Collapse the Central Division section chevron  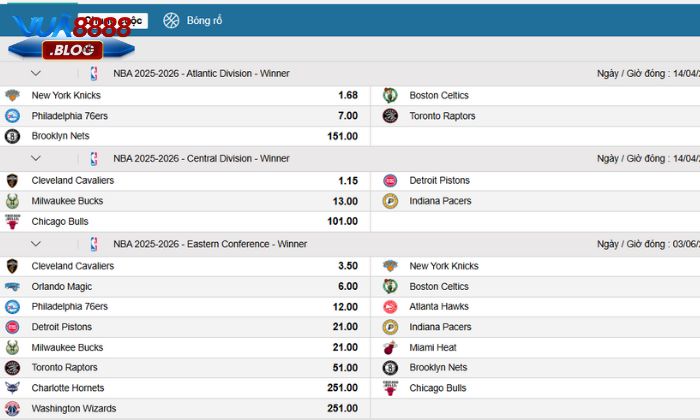(x=36, y=158)
